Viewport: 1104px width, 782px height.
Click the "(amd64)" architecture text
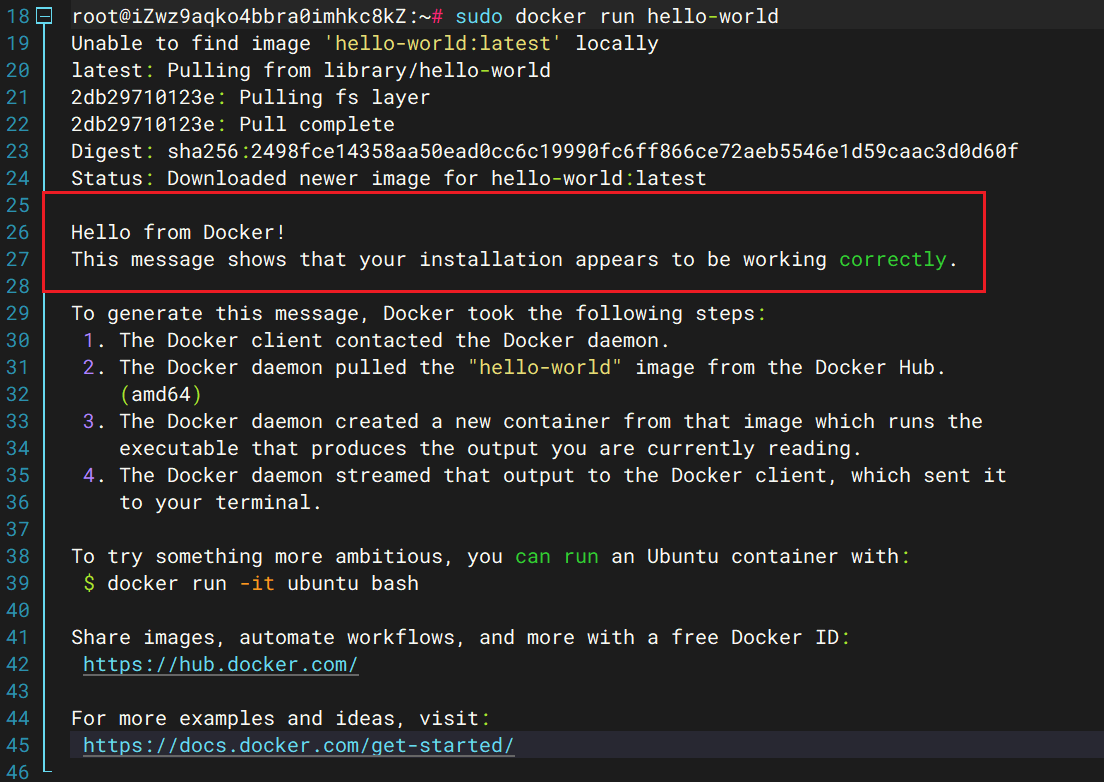coord(160,394)
